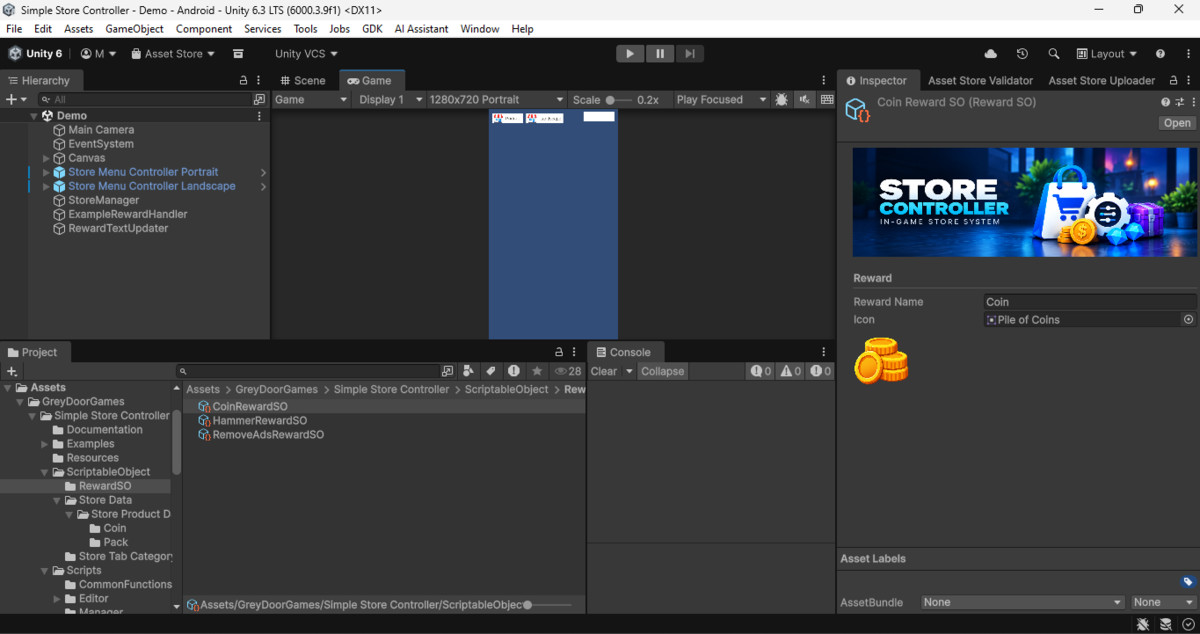Click the asset label tag icon

pos(1187,582)
